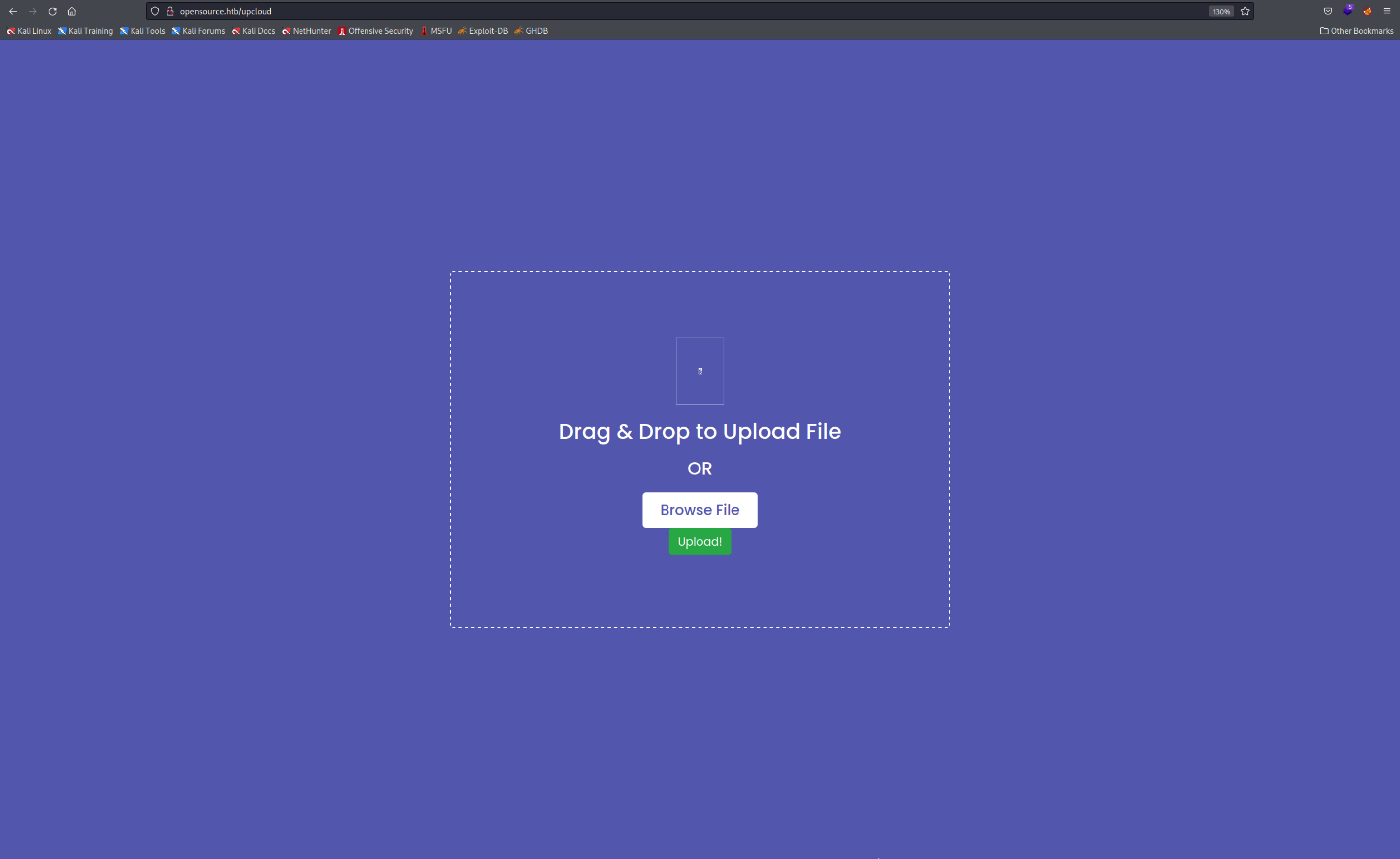Viewport: 1400px width, 859px height.
Task: Click the Drag & Drop to Upload File heading
Action: pos(700,432)
